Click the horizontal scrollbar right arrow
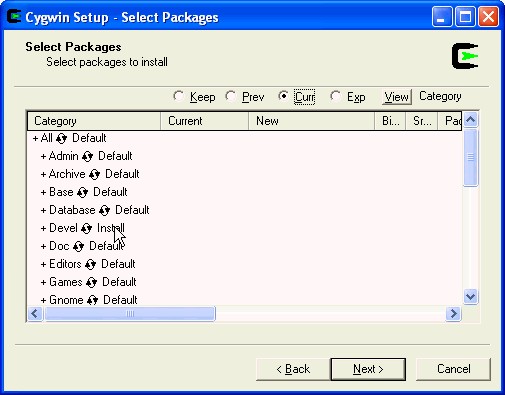Viewport: 505px width, 395px height. point(454,313)
